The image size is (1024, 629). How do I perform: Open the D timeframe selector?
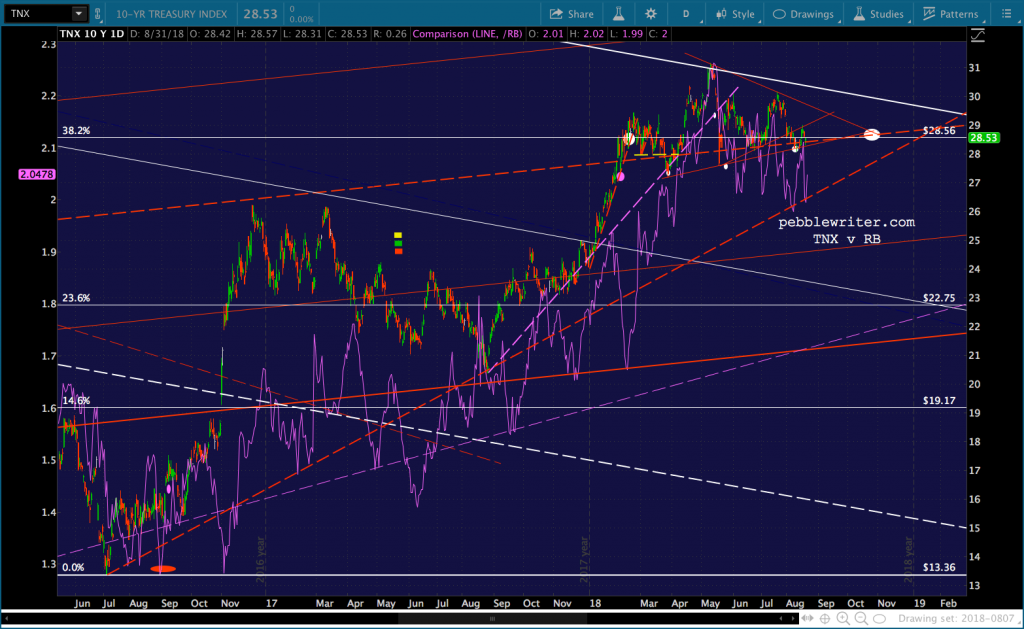tap(685, 14)
